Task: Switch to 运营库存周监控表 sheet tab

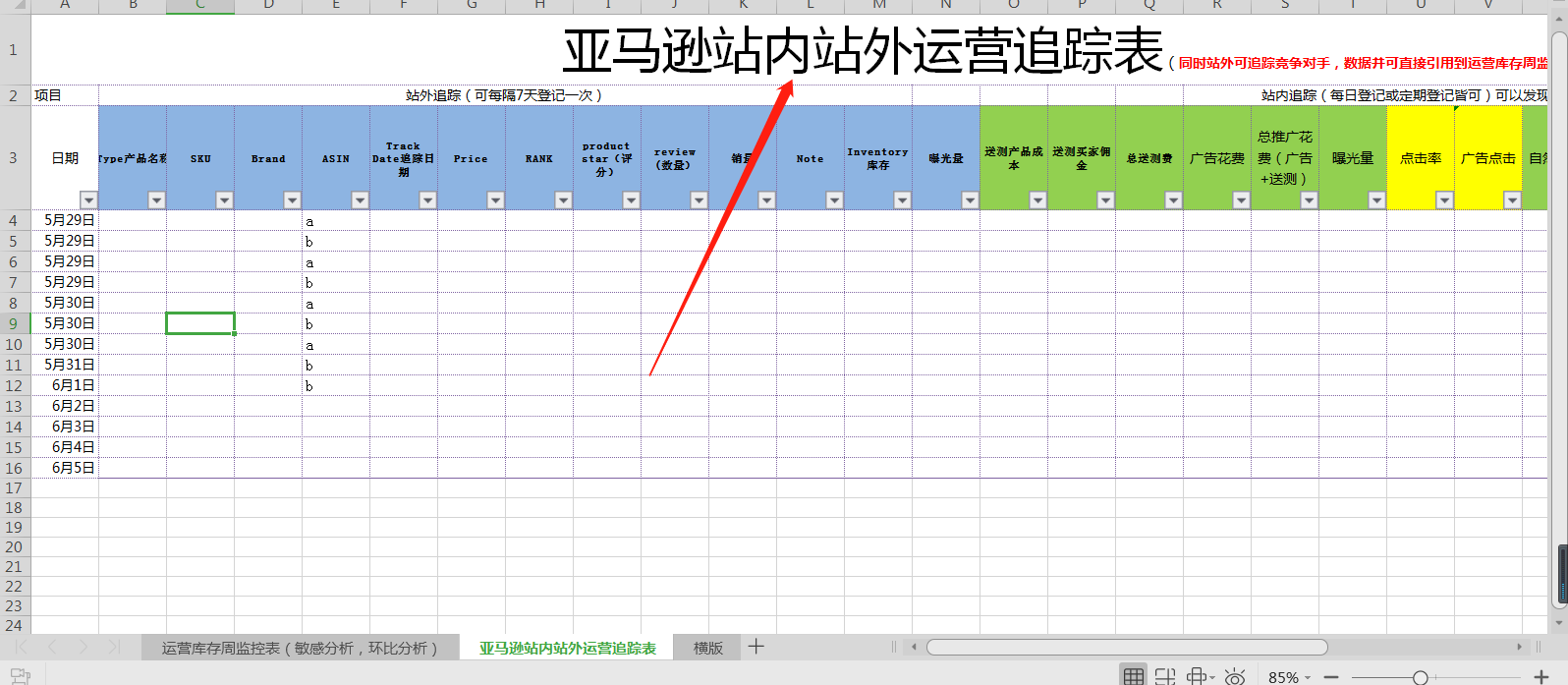Action: (300, 648)
